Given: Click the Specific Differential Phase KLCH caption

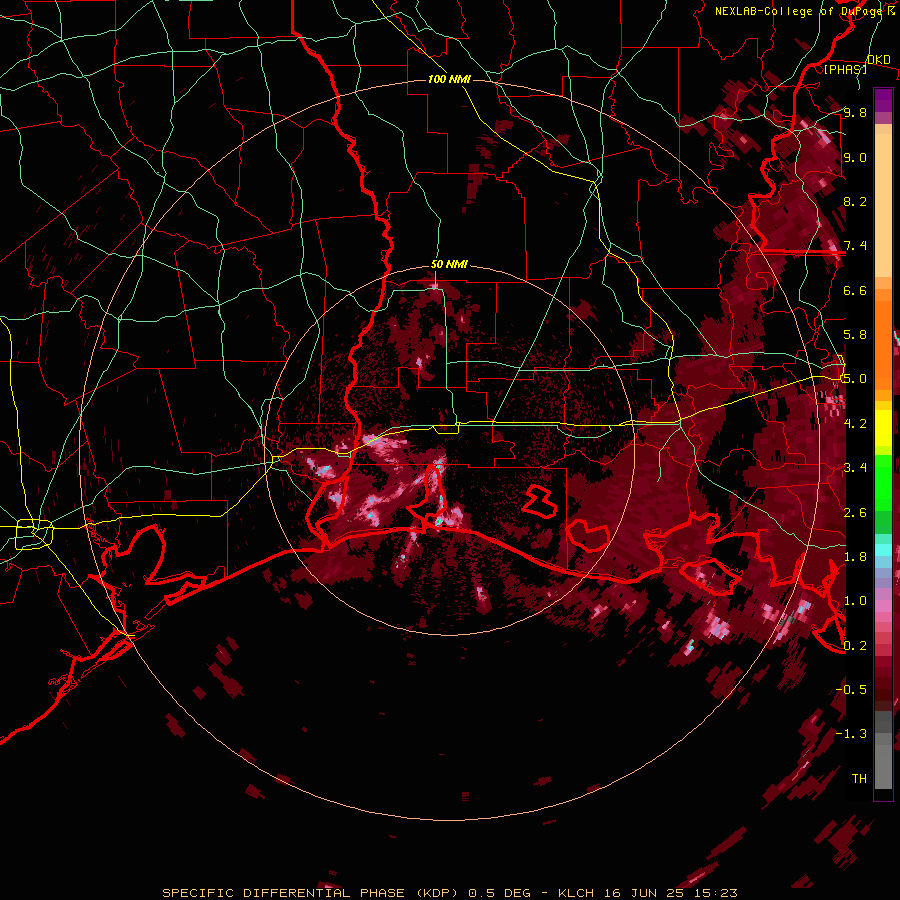Looking at the screenshot, I should pyautogui.click(x=449, y=893).
